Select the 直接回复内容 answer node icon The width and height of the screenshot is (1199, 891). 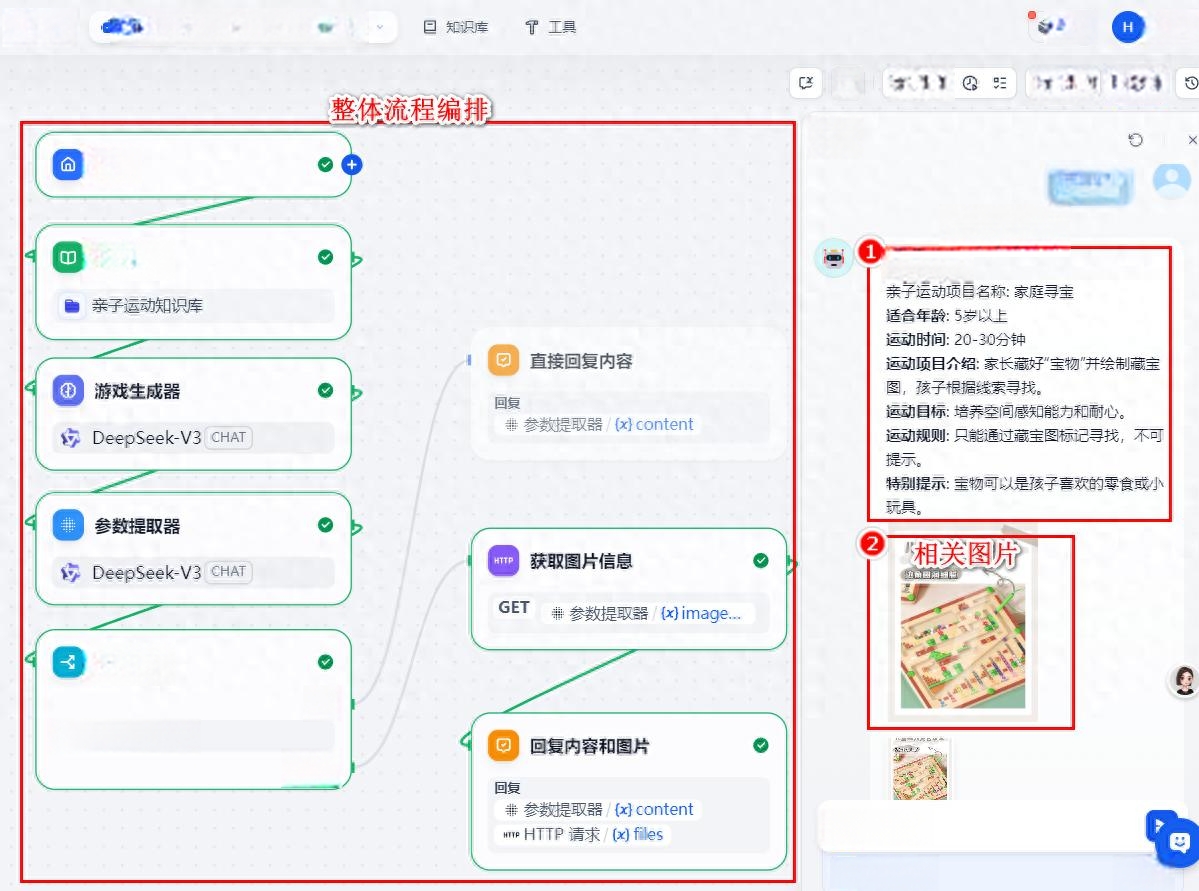[x=503, y=360]
